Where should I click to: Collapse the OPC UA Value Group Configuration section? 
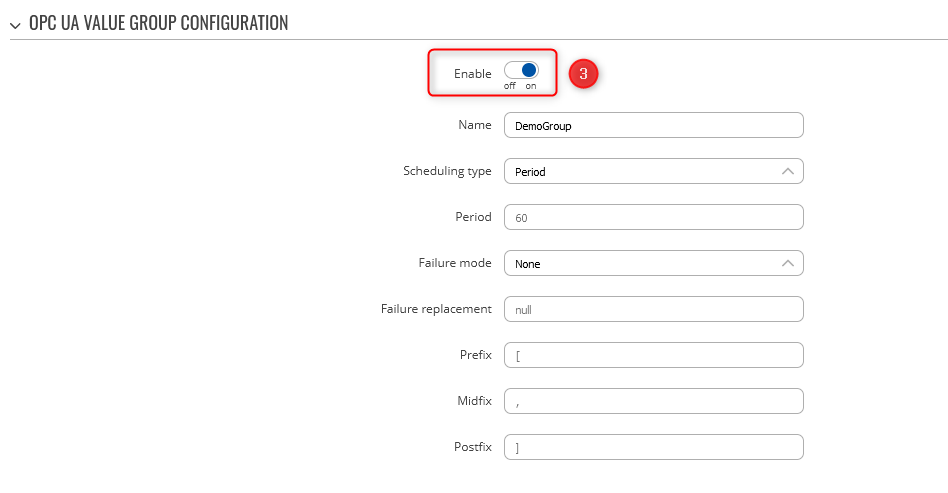pyautogui.click(x=15, y=24)
